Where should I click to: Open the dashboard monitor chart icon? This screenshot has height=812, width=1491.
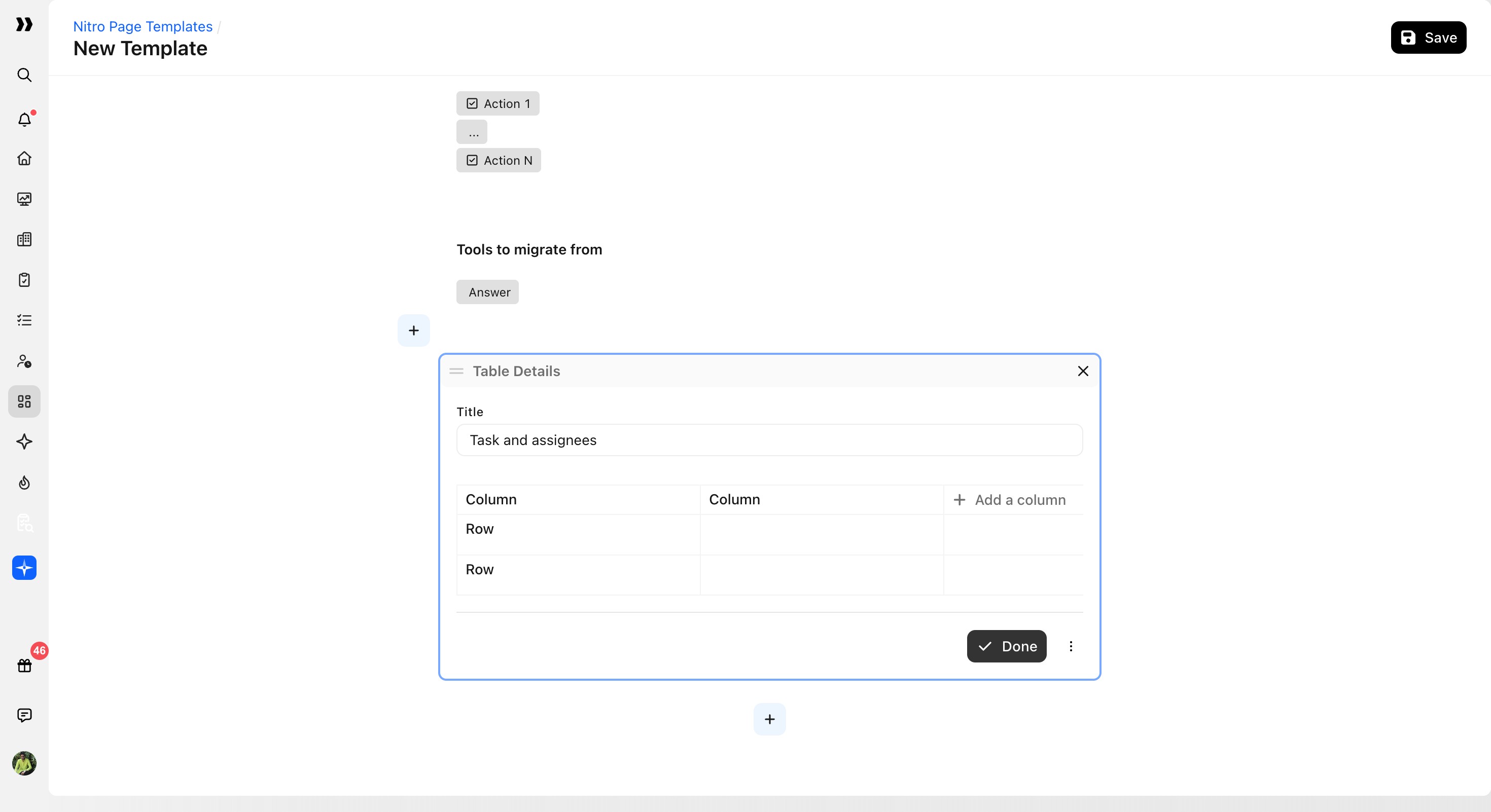tap(24, 199)
